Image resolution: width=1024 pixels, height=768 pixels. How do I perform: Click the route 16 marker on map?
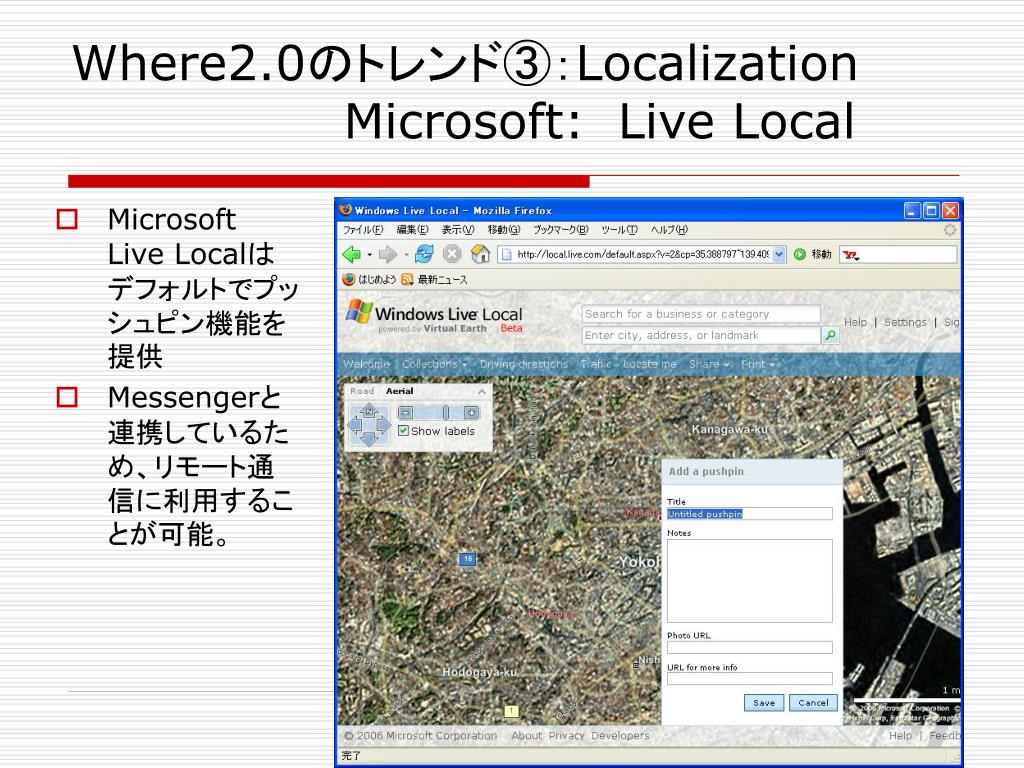click(x=468, y=559)
